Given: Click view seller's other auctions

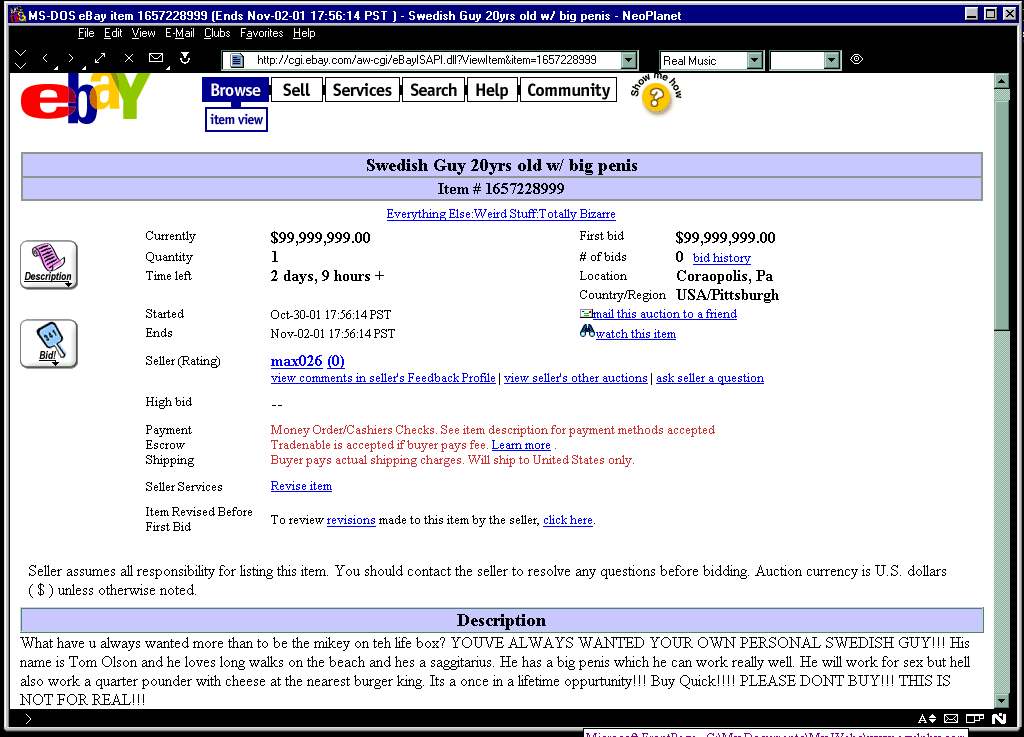Looking at the screenshot, I should click(575, 378).
